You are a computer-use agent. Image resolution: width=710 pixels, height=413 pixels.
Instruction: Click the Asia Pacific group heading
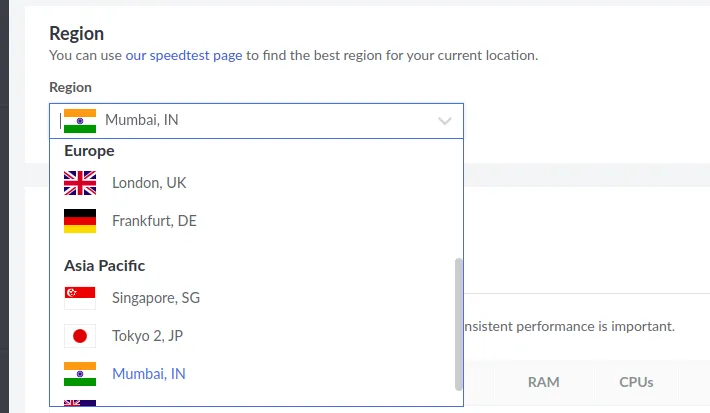[104, 266]
